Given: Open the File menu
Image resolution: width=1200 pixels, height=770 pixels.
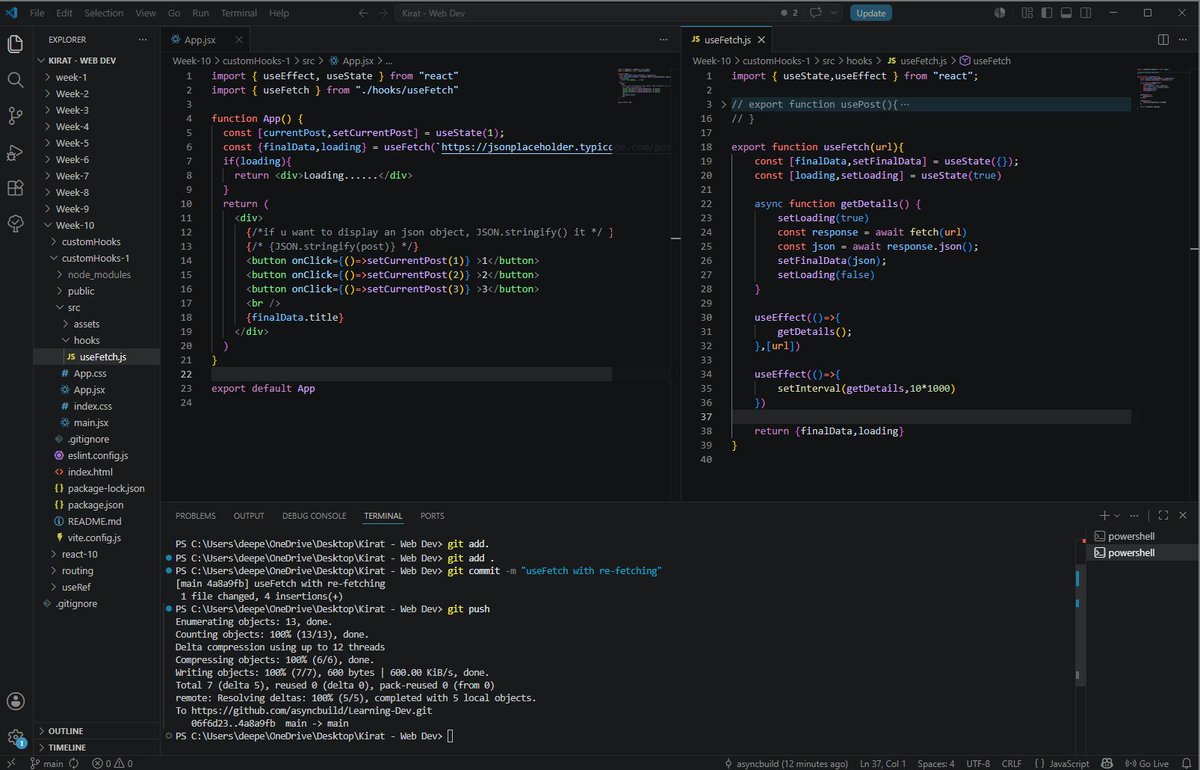Looking at the screenshot, I should tap(37, 13).
